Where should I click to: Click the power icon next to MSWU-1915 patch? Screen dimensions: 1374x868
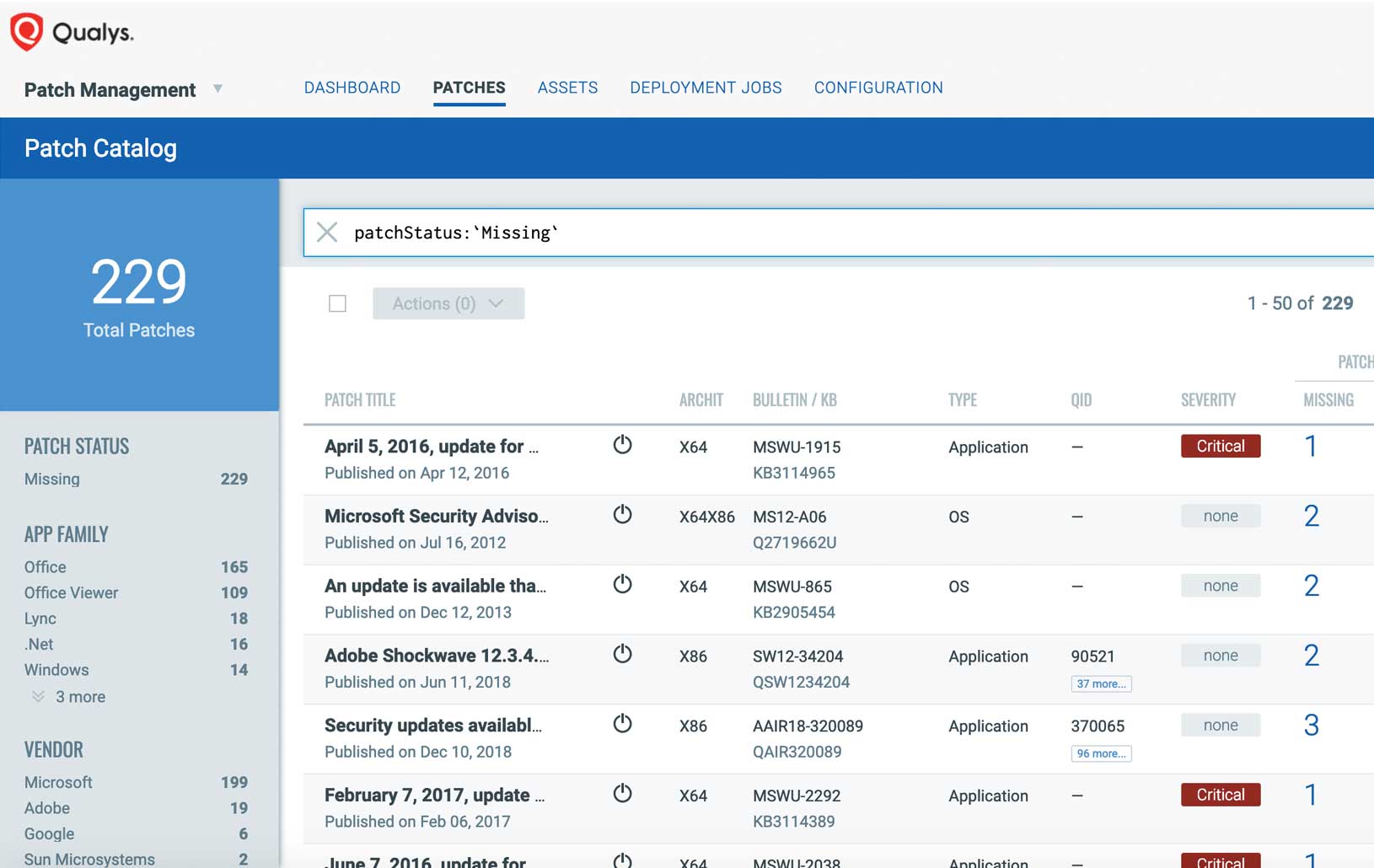(x=624, y=445)
